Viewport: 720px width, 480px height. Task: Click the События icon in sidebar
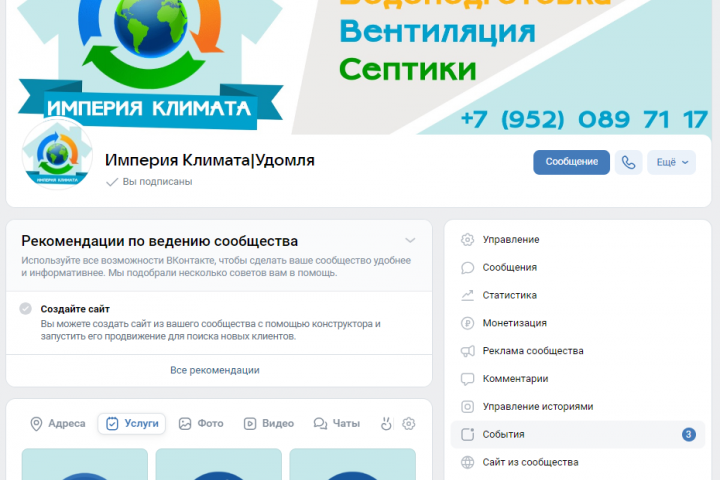tap(467, 435)
